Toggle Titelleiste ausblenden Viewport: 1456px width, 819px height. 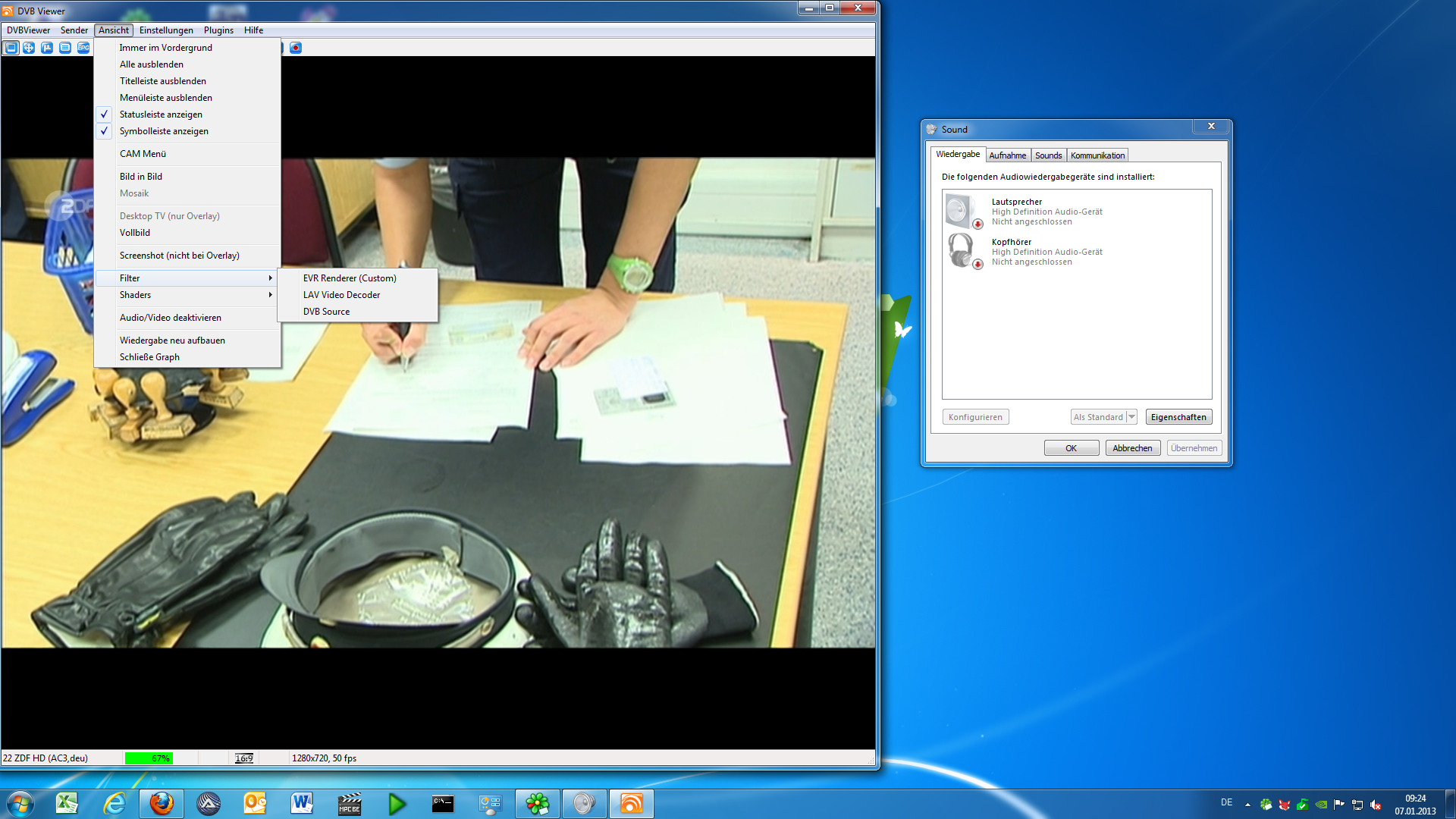[187, 81]
